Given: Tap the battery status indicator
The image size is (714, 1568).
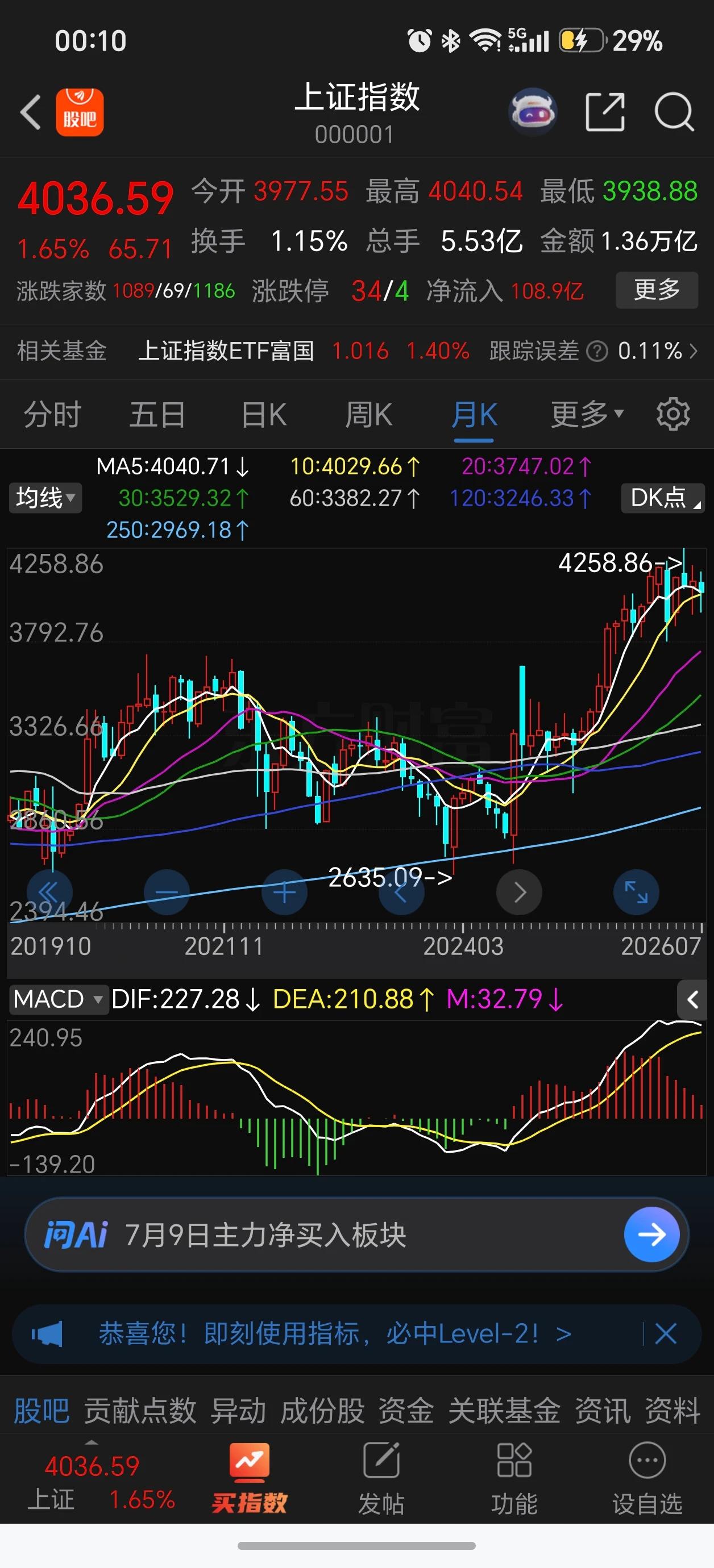Looking at the screenshot, I should pos(583,41).
